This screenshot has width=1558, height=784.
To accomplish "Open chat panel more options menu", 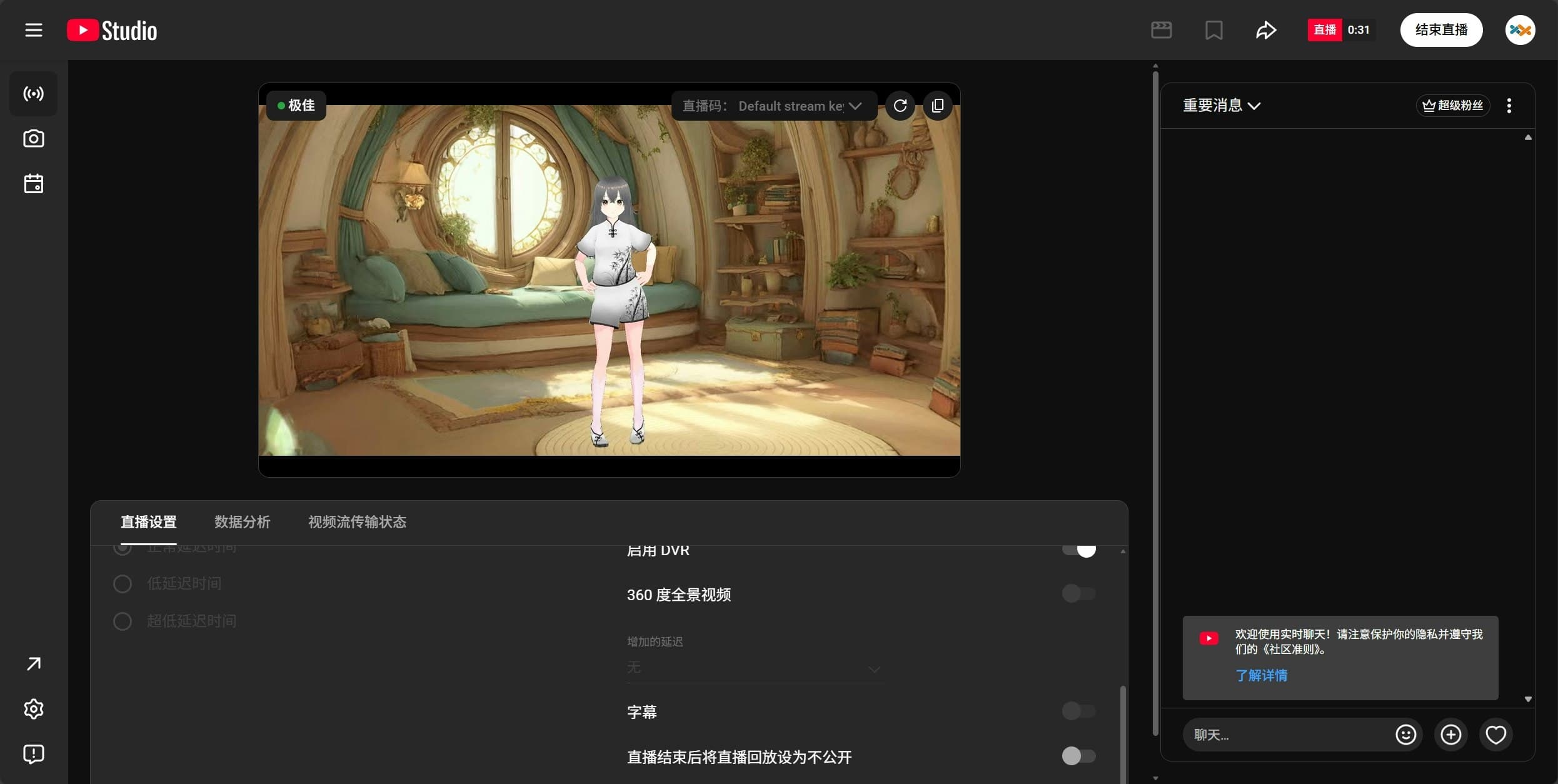I will 1509,105.
